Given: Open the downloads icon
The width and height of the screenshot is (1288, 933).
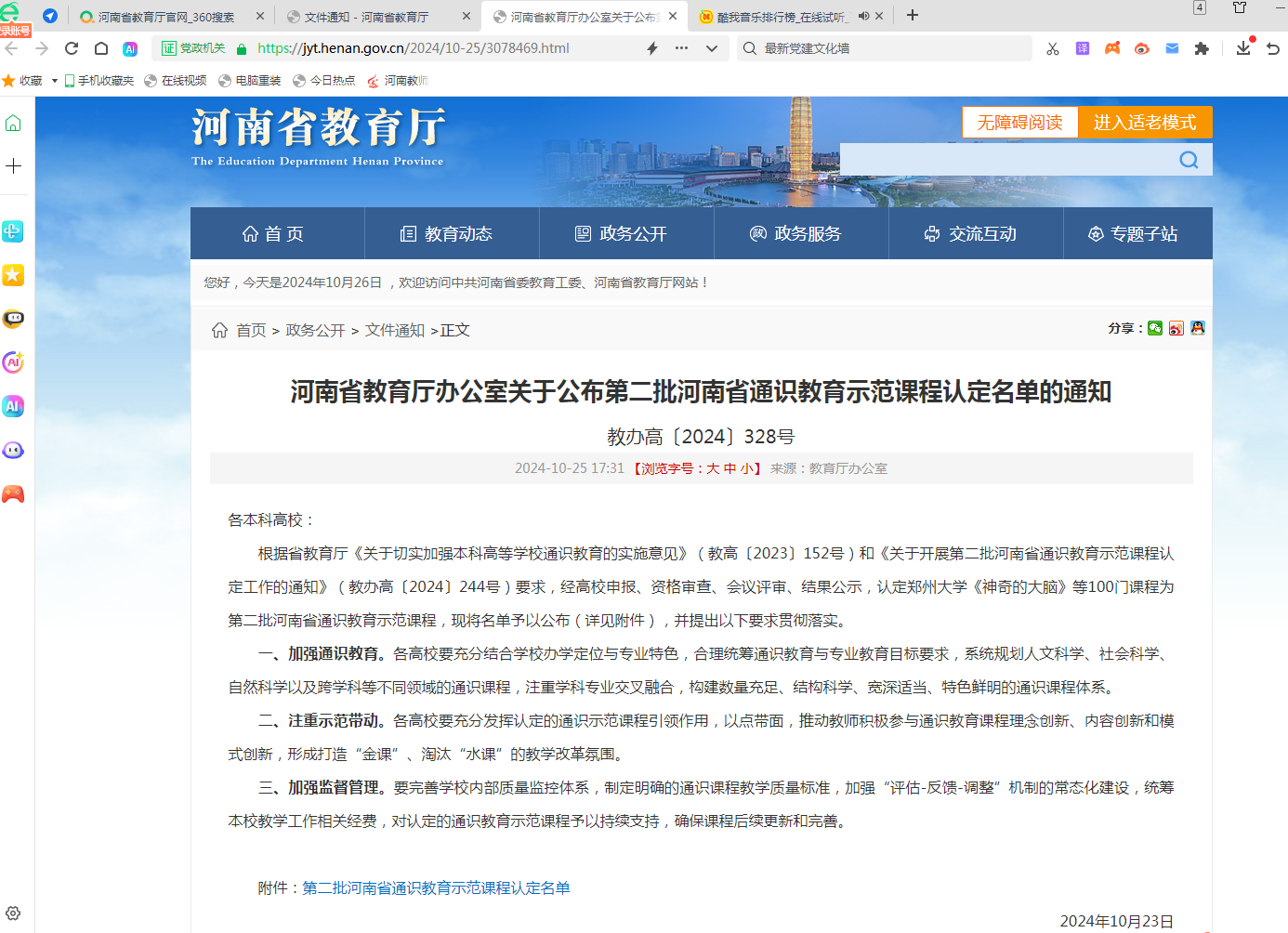Looking at the screenshot, I should pyautogui.click(x=1243, y=48).
